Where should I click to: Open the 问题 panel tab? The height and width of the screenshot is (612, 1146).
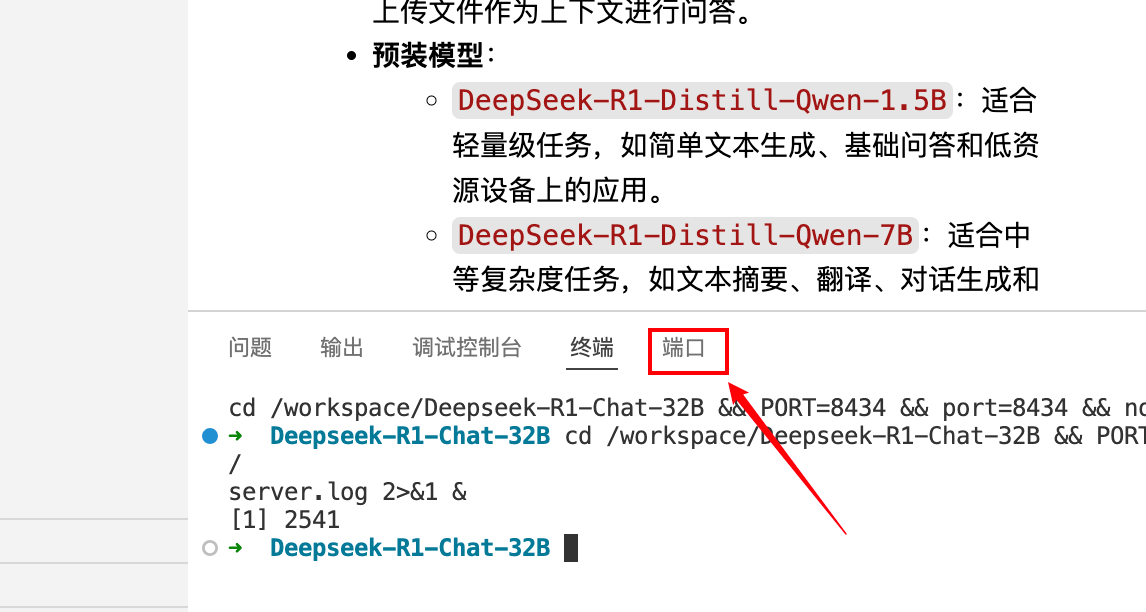(250, 348)
